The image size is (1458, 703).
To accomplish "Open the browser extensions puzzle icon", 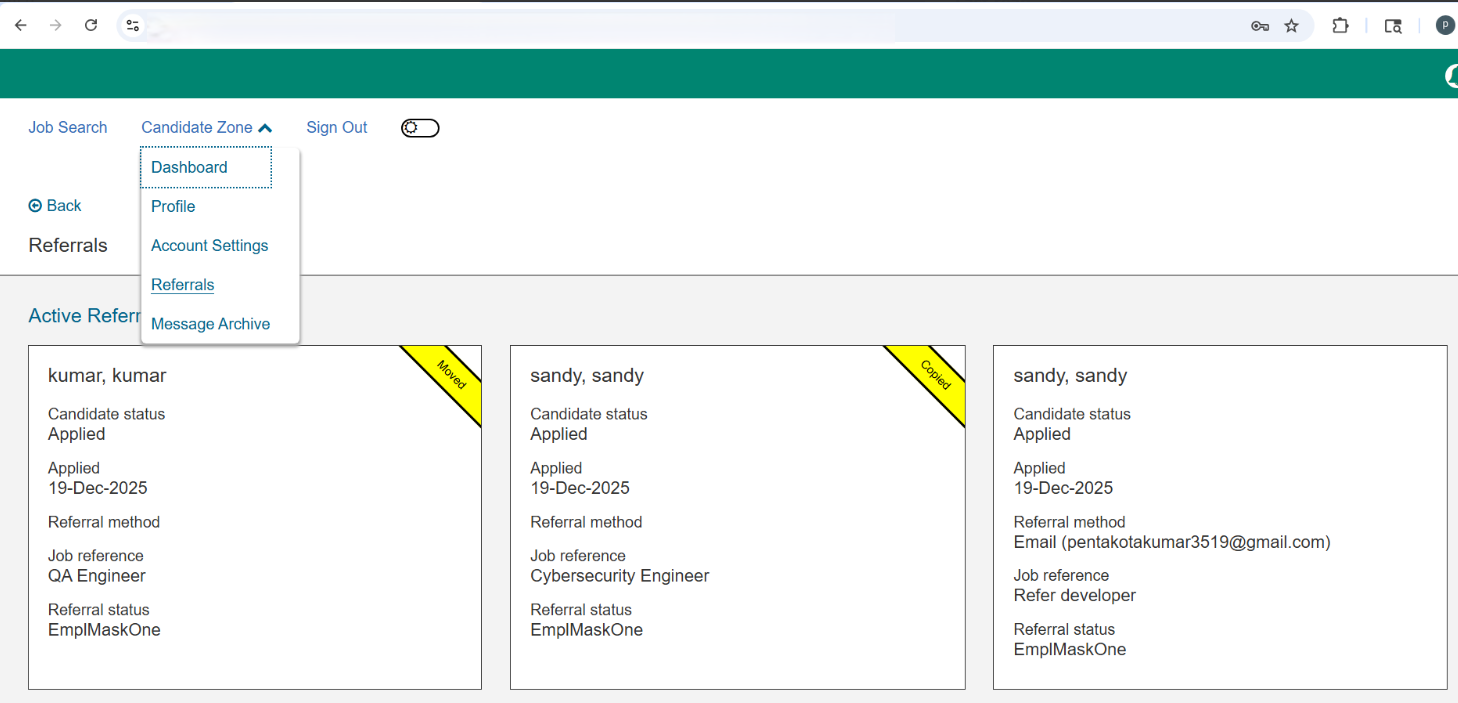I will (x=1340, y=26).
